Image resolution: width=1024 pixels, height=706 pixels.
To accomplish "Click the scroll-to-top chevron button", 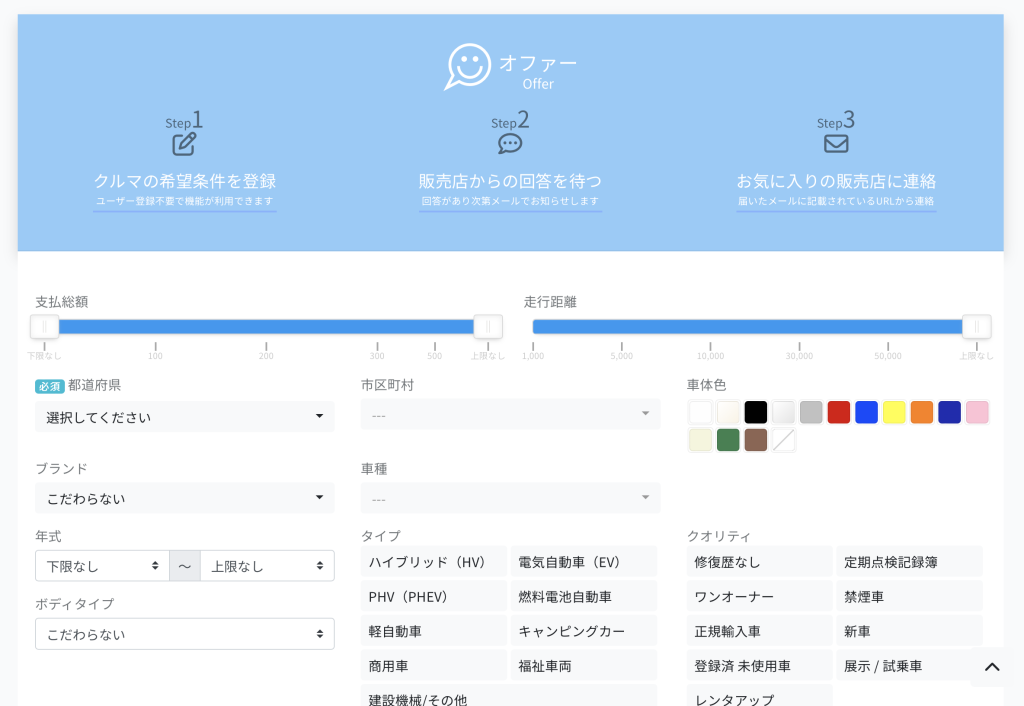I will (x=992, y=667).
